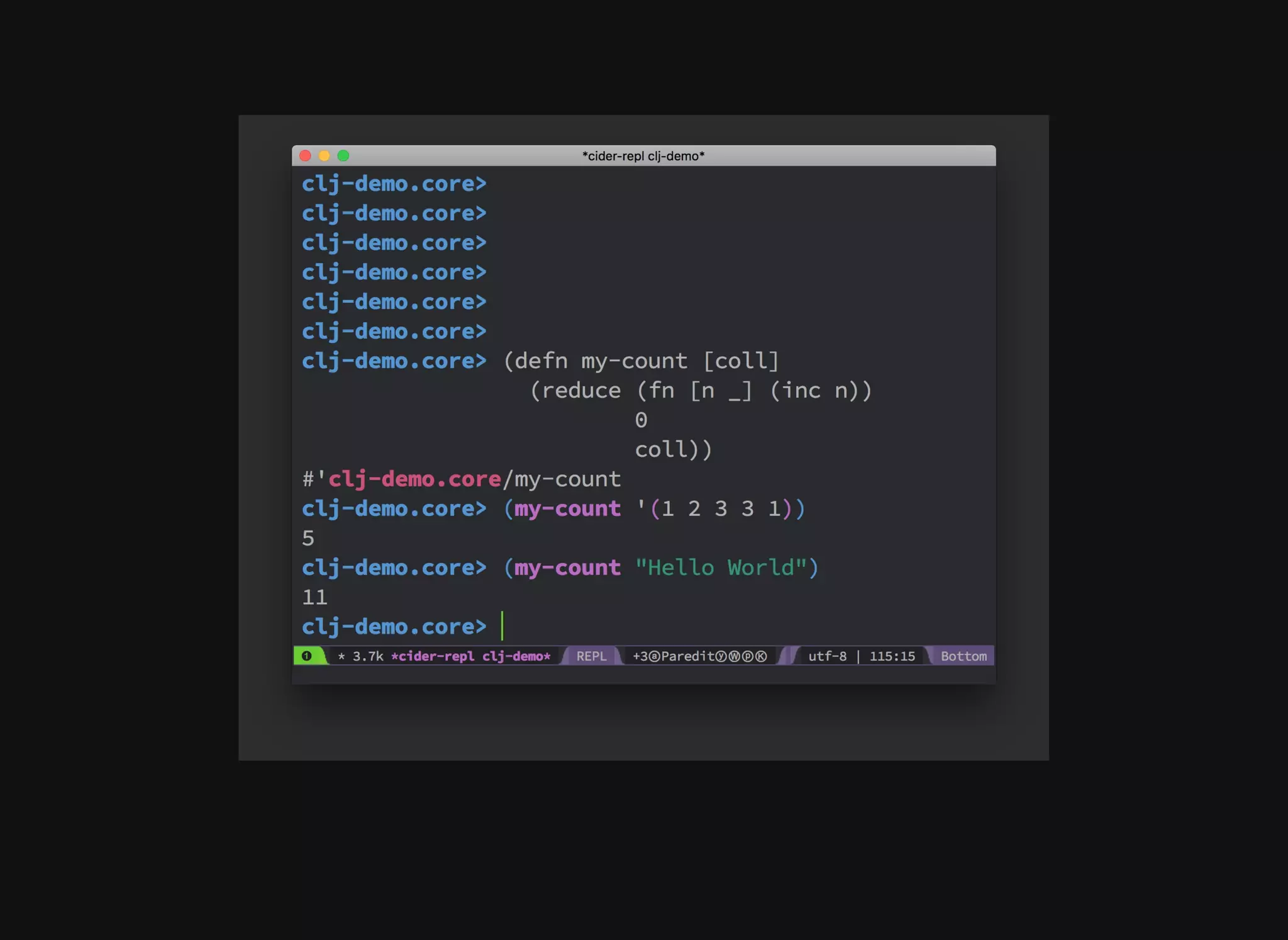Click the 115:15 line and column indicator
This screenshot has width=1288, height=940.
pos(892,656)
